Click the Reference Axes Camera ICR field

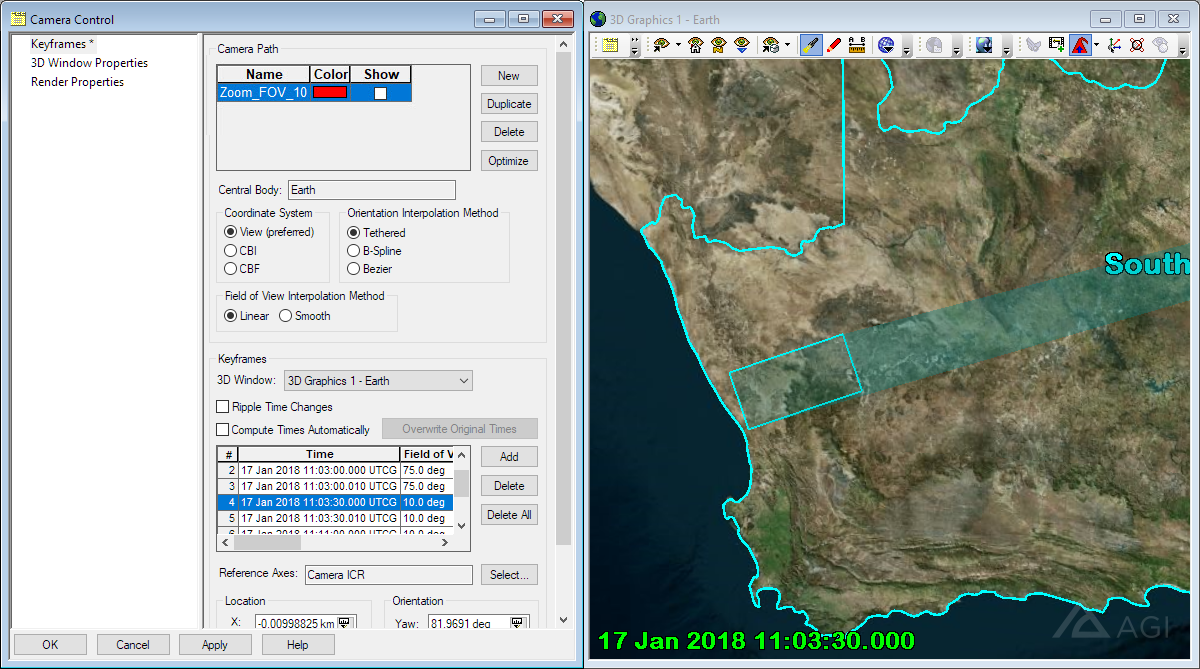[388, 575]
